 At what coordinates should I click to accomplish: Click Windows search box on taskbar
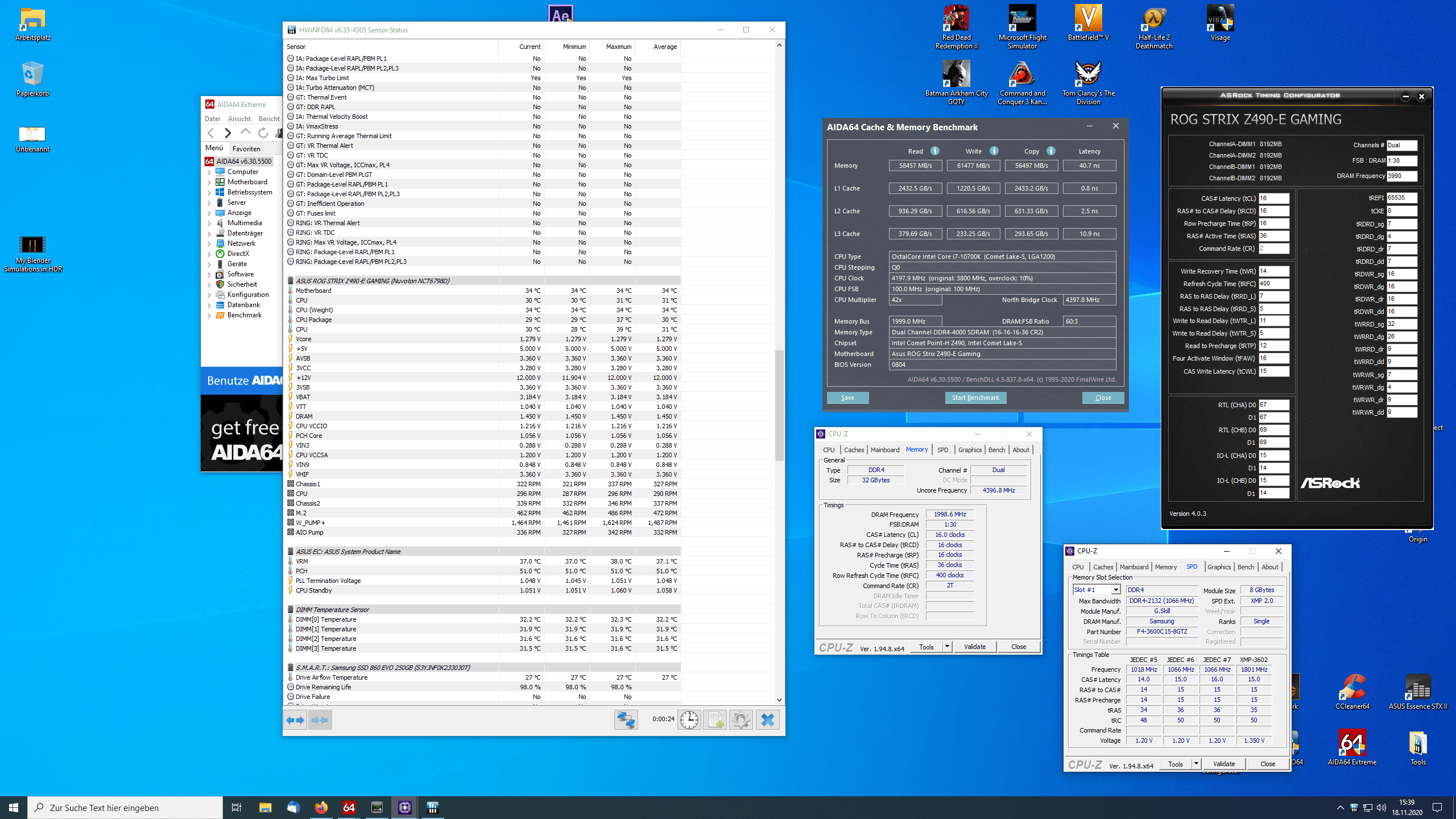point(125,808)
